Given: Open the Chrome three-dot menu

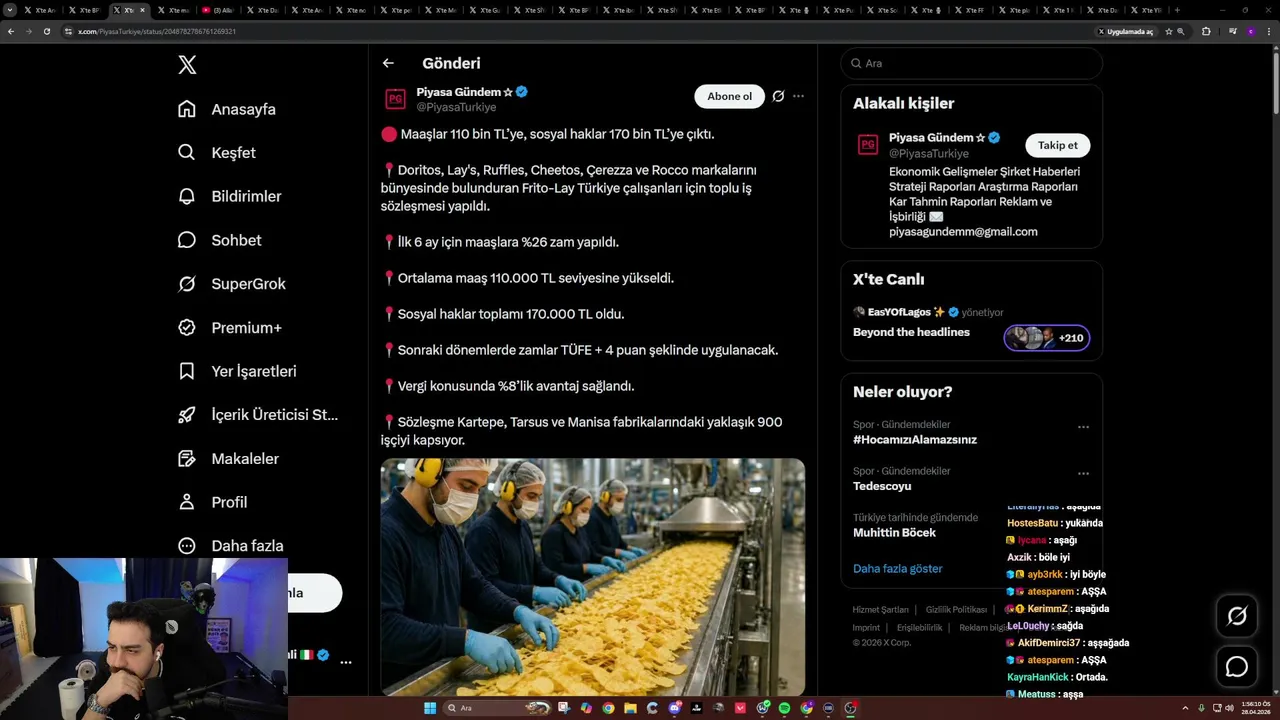Looking at the screenshot, I should [x=1269, y=31].
